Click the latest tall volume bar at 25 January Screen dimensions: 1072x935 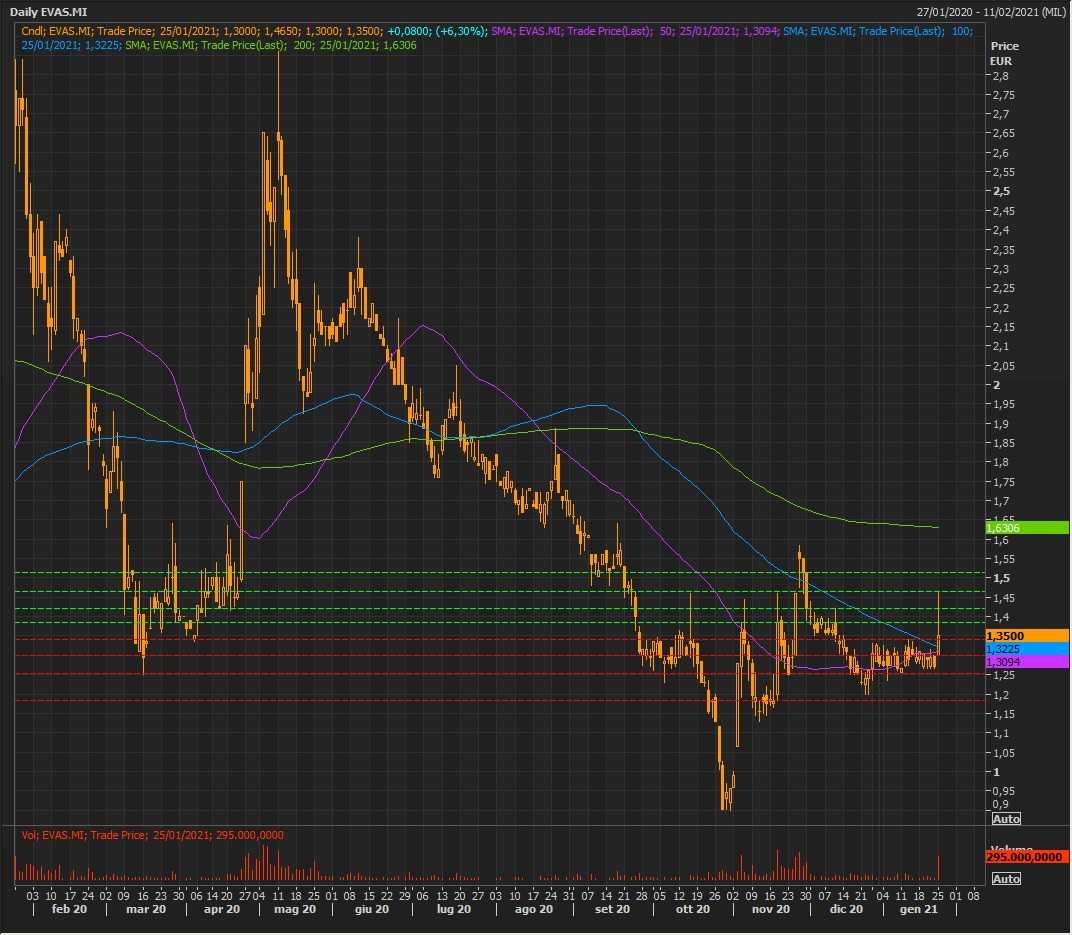coord(938,870)
